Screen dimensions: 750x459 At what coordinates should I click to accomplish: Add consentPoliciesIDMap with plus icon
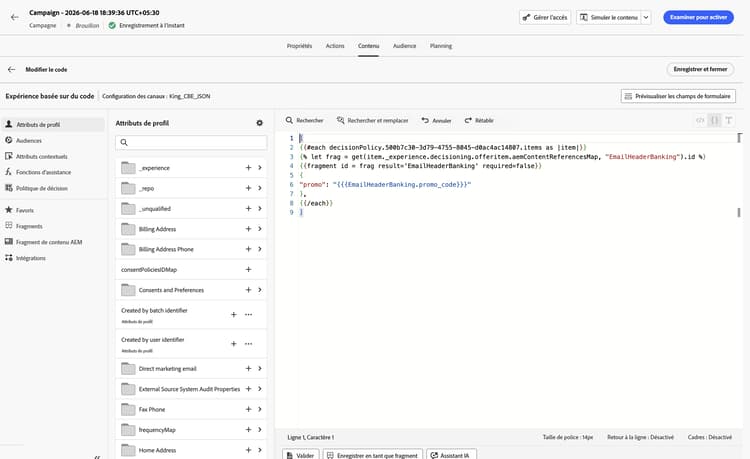click(248, 270)
